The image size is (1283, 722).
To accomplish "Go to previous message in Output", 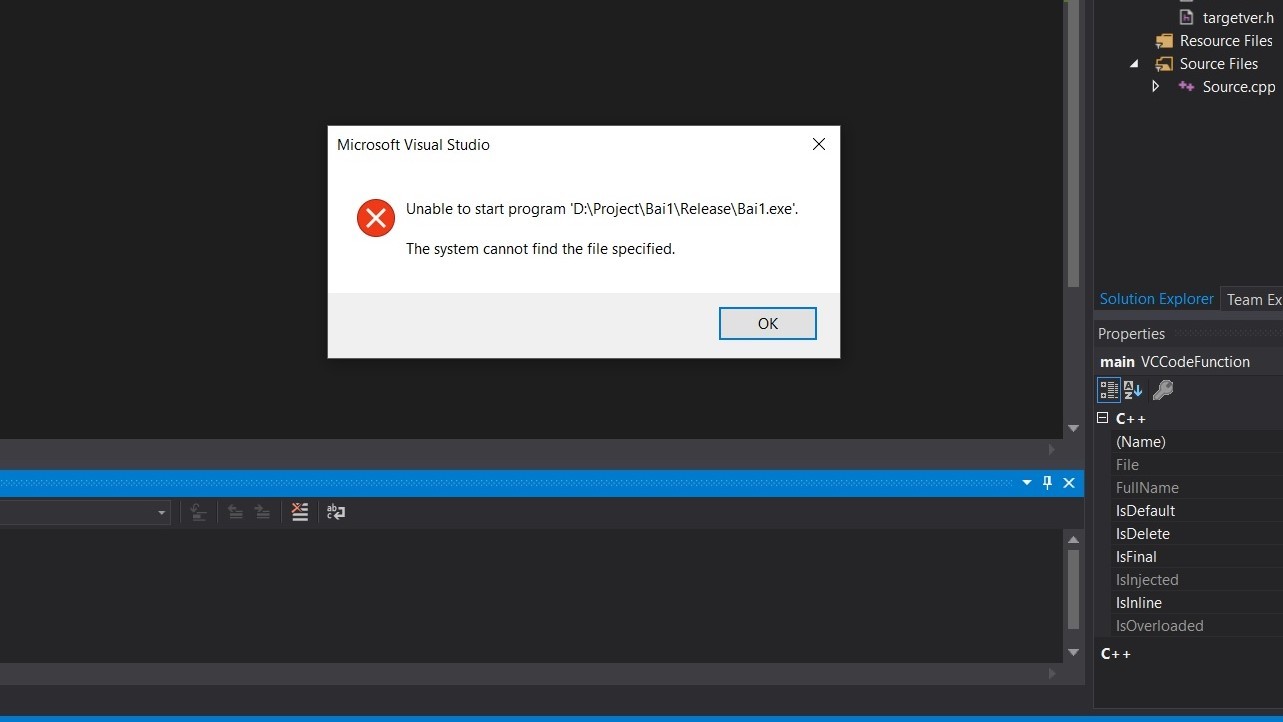I will click(x=235, y=512).
